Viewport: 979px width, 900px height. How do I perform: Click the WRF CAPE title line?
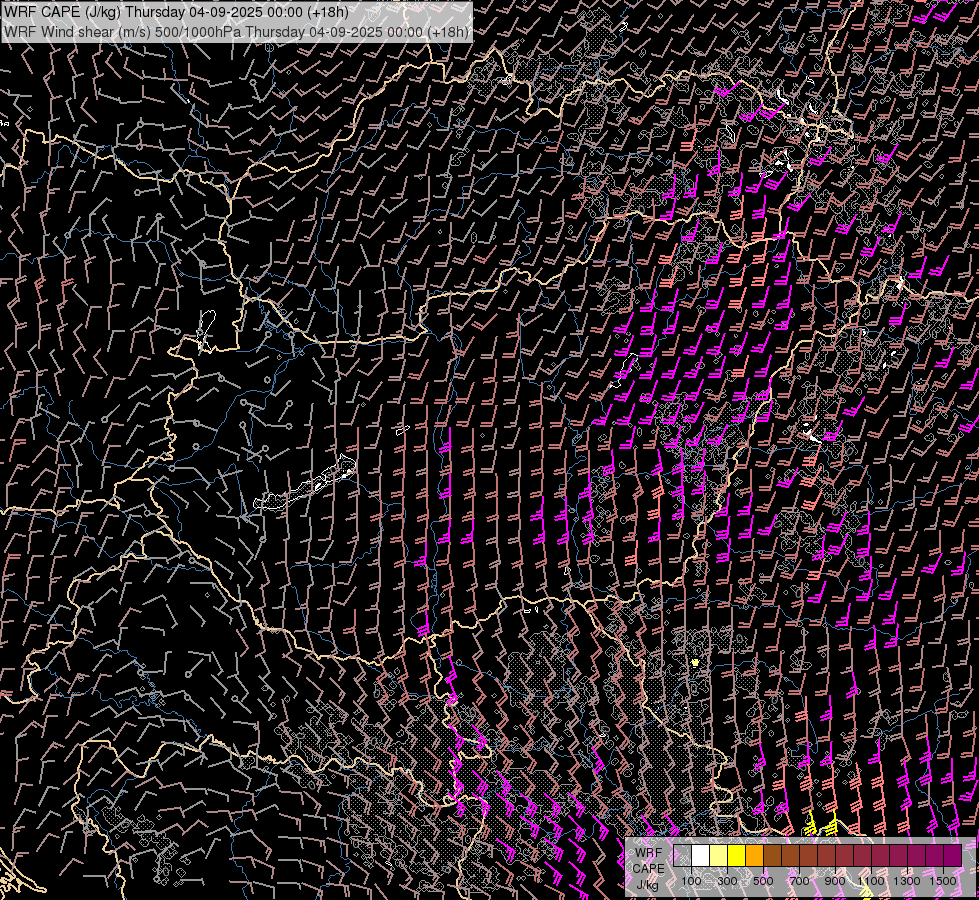click(176, 11)
